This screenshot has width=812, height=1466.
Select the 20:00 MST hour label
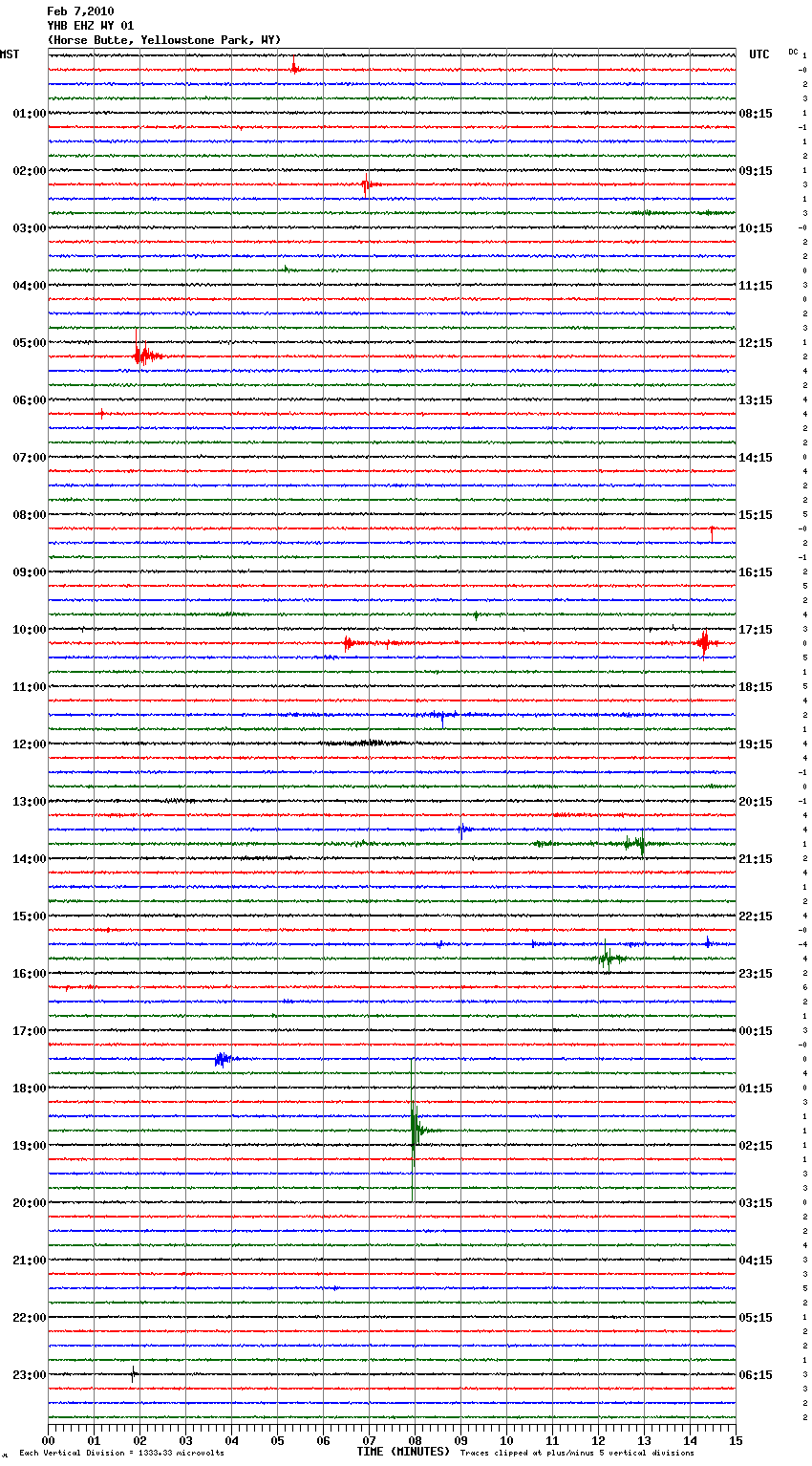tap(29, 1203)
